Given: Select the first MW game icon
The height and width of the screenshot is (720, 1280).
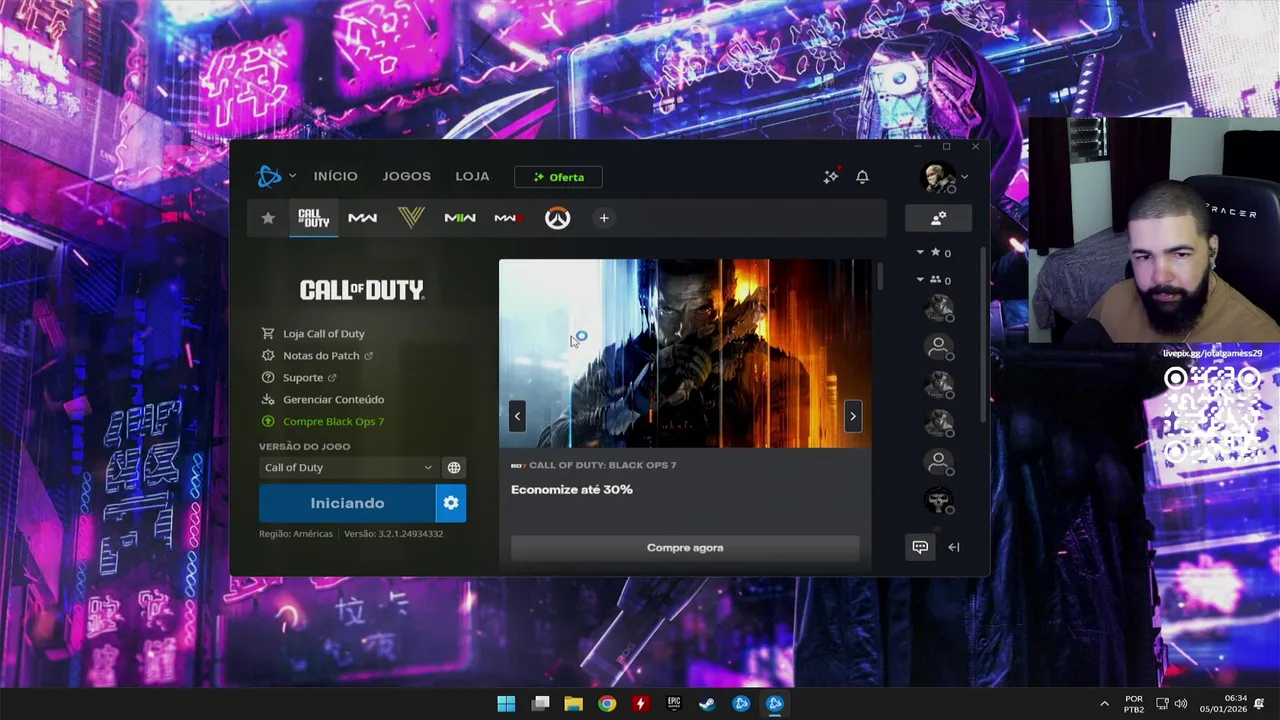Looking at the screenshot, I should pos(362,218).
